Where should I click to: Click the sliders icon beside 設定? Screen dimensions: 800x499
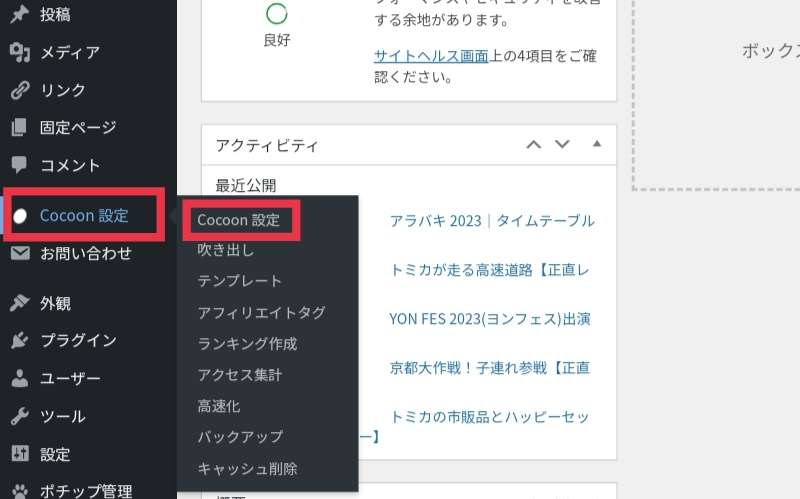[20, 453]
